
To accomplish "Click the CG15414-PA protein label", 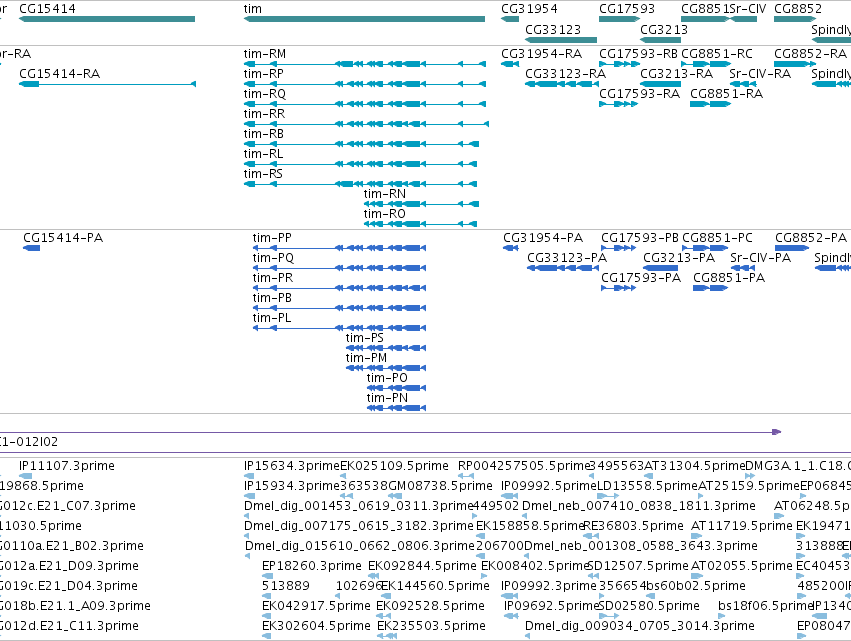I will pyautogui.click(x=63, y=238).
